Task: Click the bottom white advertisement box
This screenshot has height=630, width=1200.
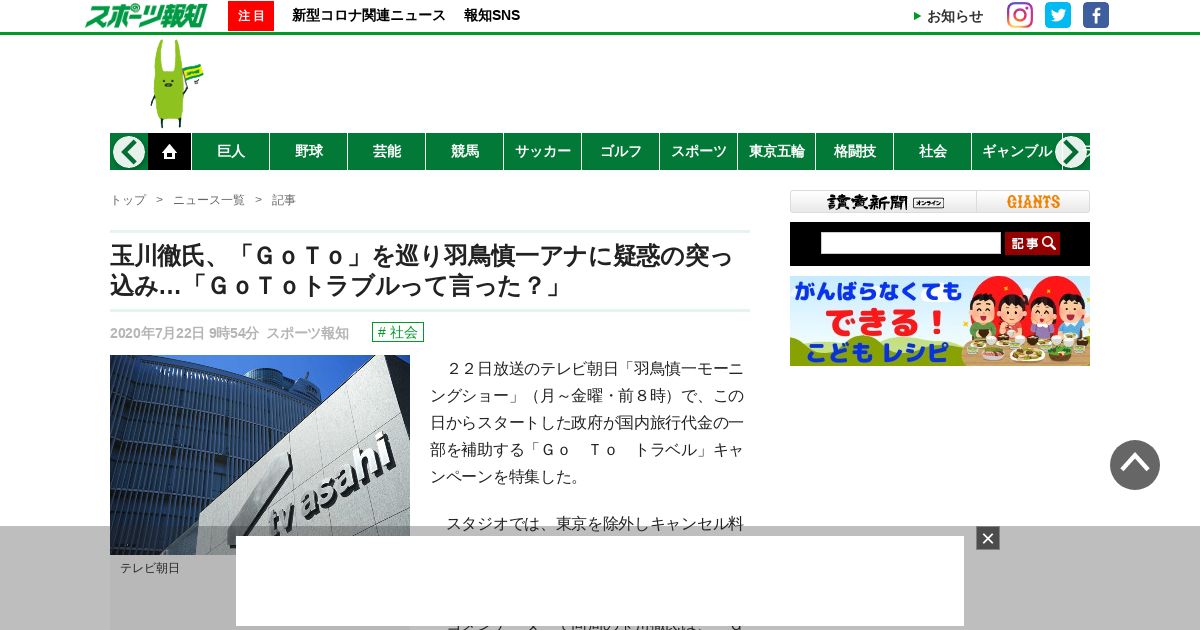Action: pos(600,581)
